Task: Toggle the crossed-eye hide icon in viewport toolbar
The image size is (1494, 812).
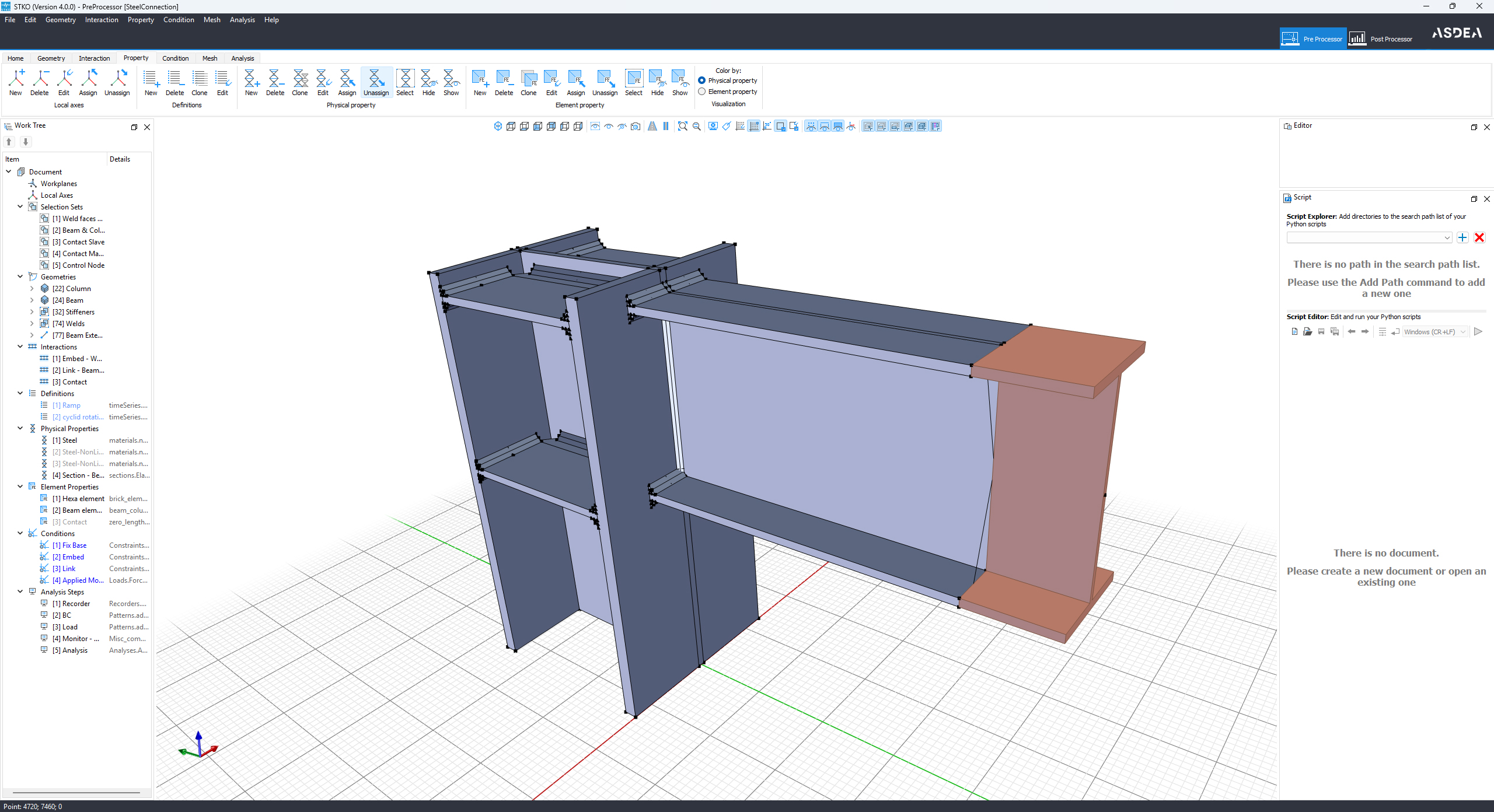Action: [x=622, y=126]
